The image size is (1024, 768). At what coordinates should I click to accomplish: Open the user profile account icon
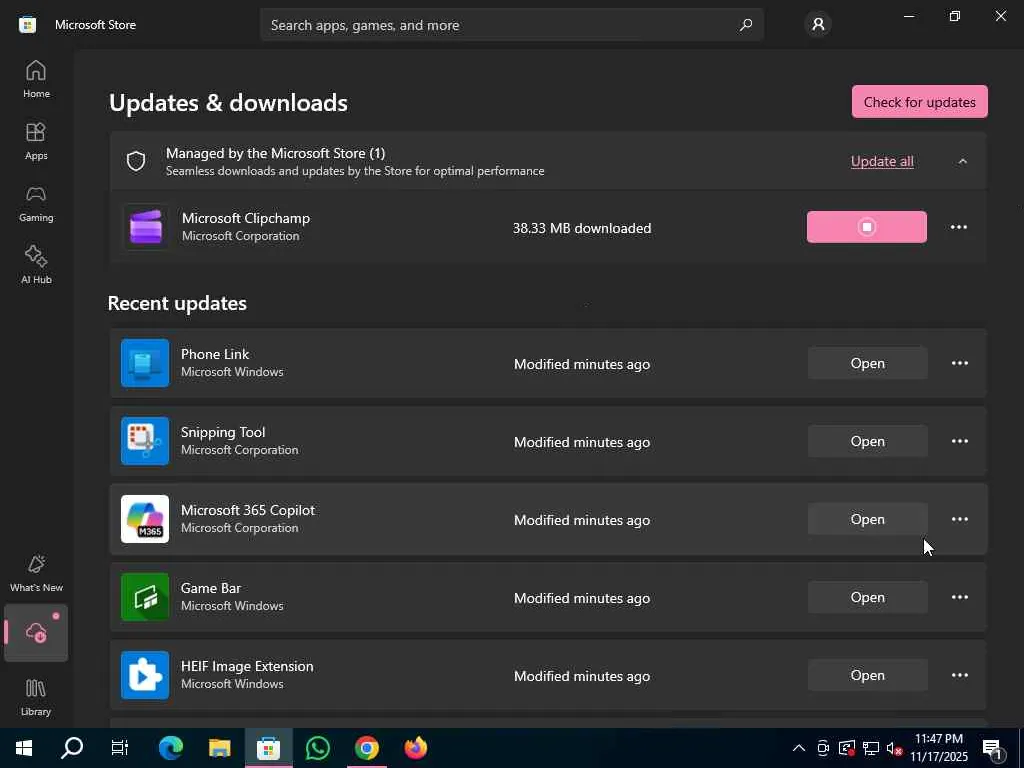pos(818,25)
